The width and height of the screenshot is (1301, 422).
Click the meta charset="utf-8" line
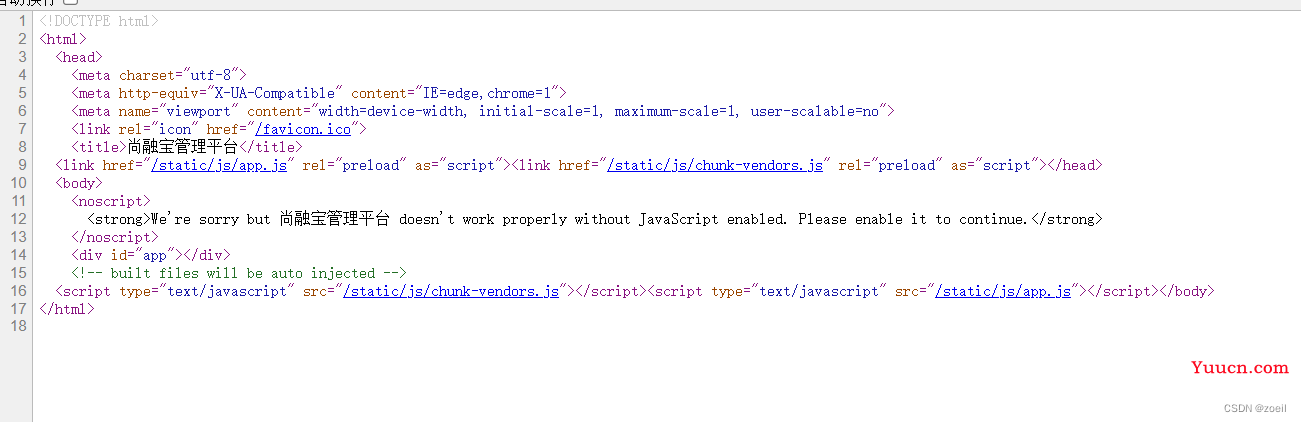tap(159, 75)
